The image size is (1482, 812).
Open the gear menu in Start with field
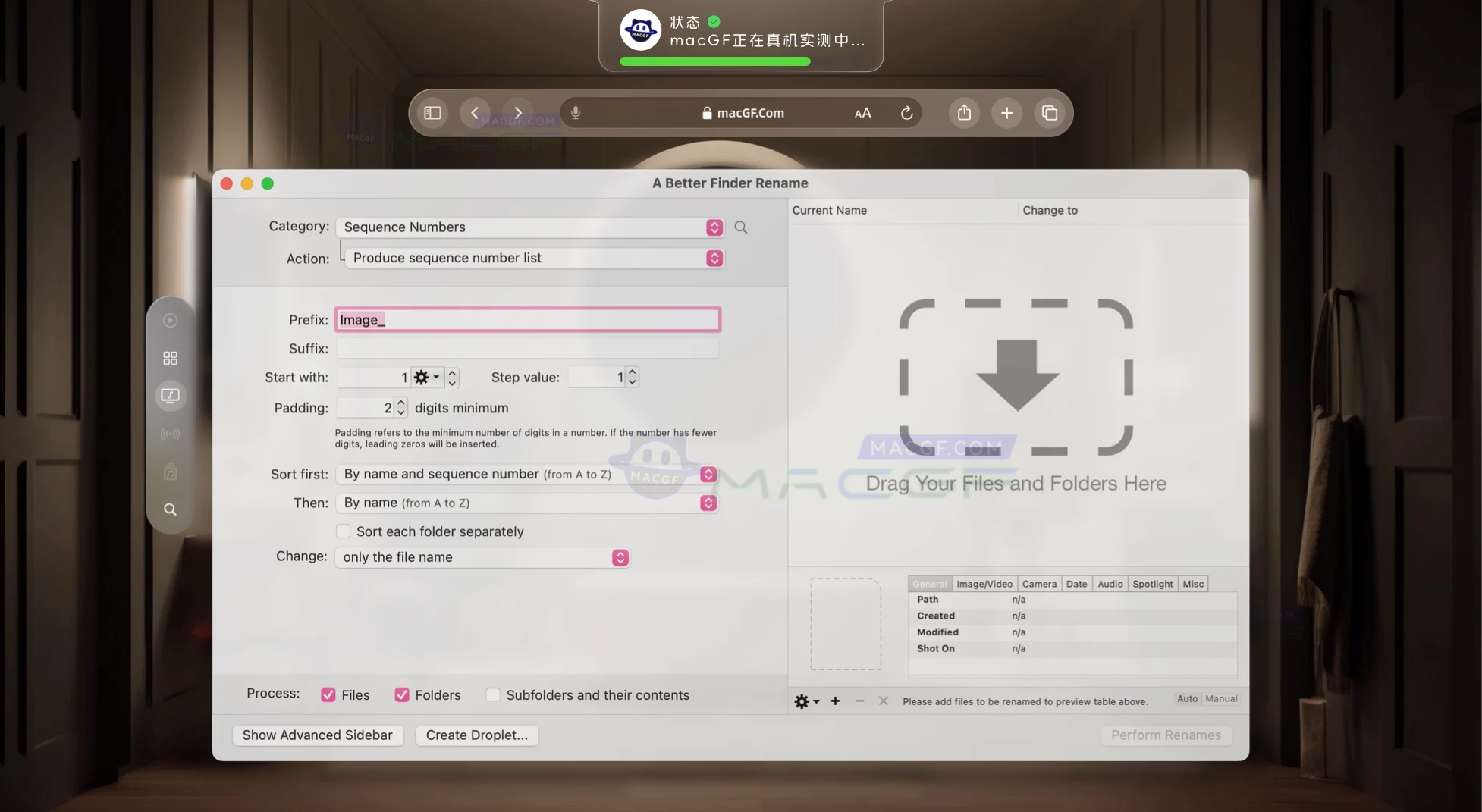[425, 378]
